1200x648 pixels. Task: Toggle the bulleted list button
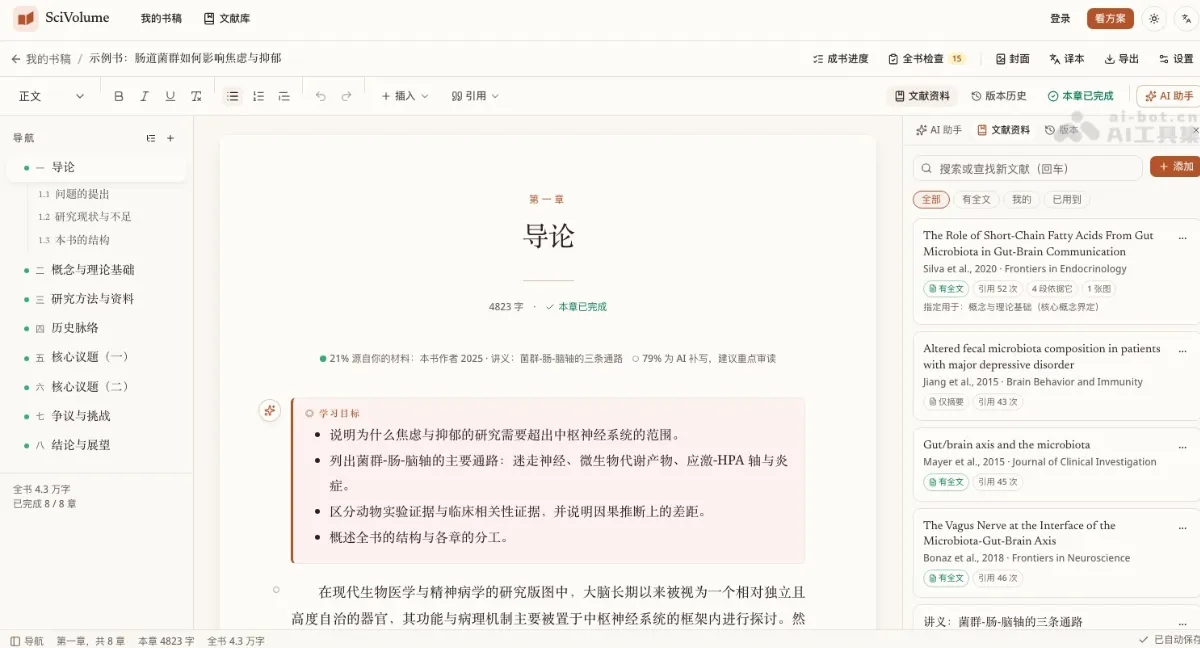click(232, 96)
